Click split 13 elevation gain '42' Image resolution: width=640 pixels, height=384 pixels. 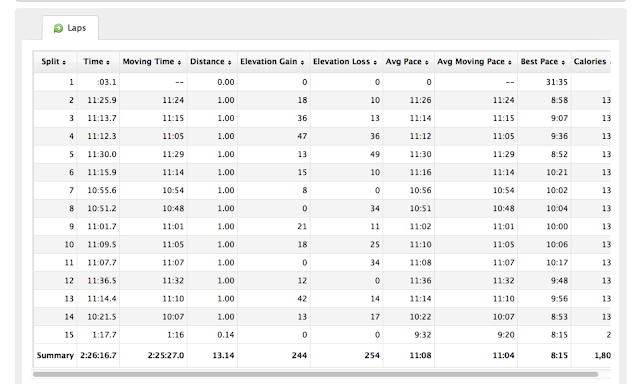pyautogui.click(x=302, y=298)
